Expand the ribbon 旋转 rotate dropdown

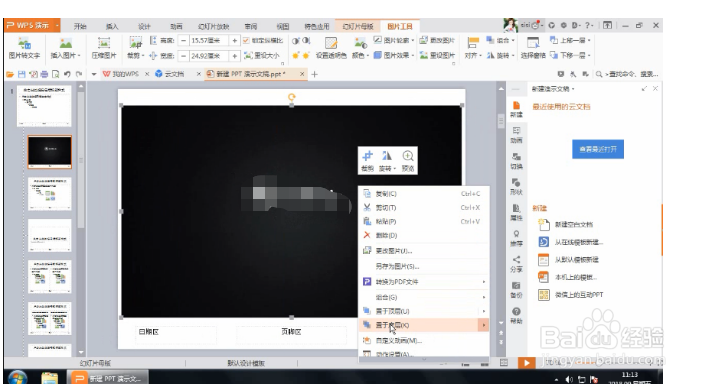513,56
